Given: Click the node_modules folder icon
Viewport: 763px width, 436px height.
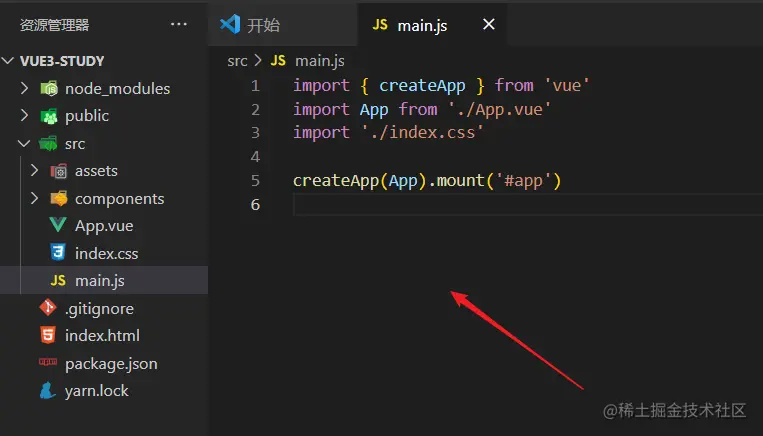Looking at the screenshot, I should (x=49, y=89).
